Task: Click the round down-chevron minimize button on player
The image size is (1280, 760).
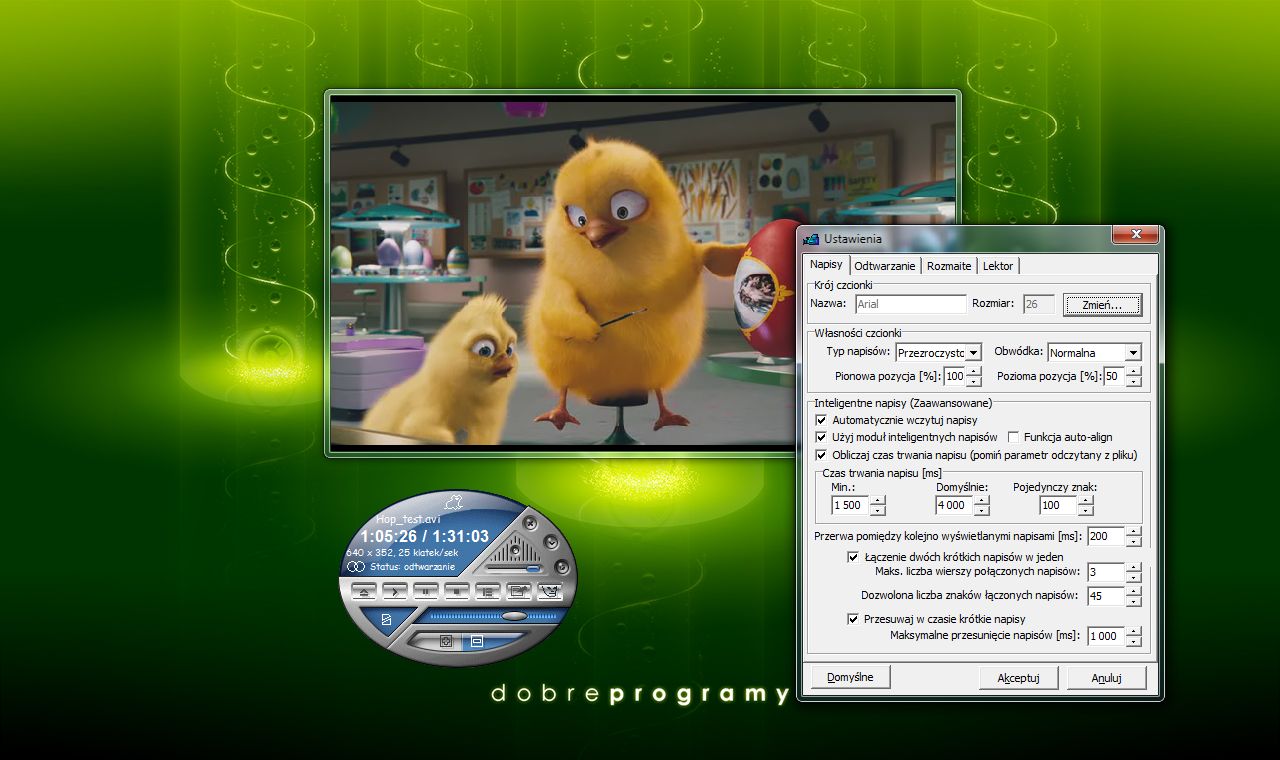Action: point(551,542)
